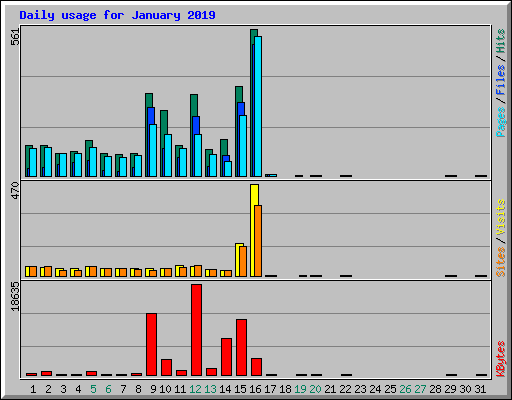
Task: Click the Hits legend label
Action: coord(500,41)
